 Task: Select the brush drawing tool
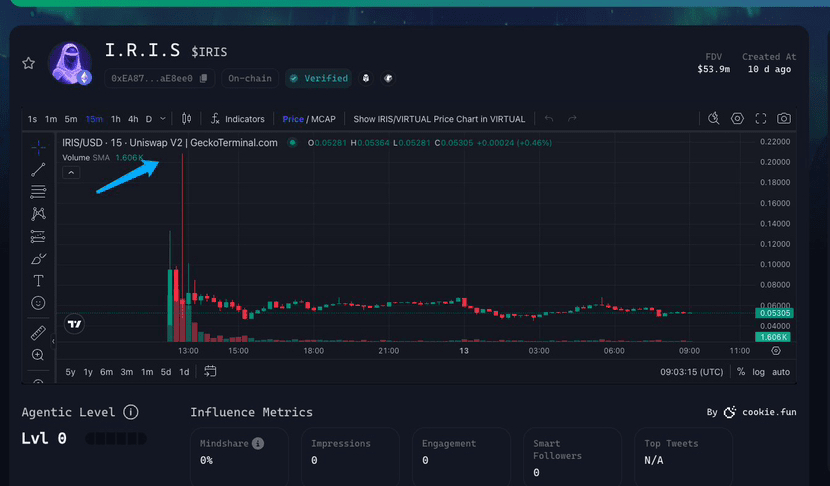point(38,258)
